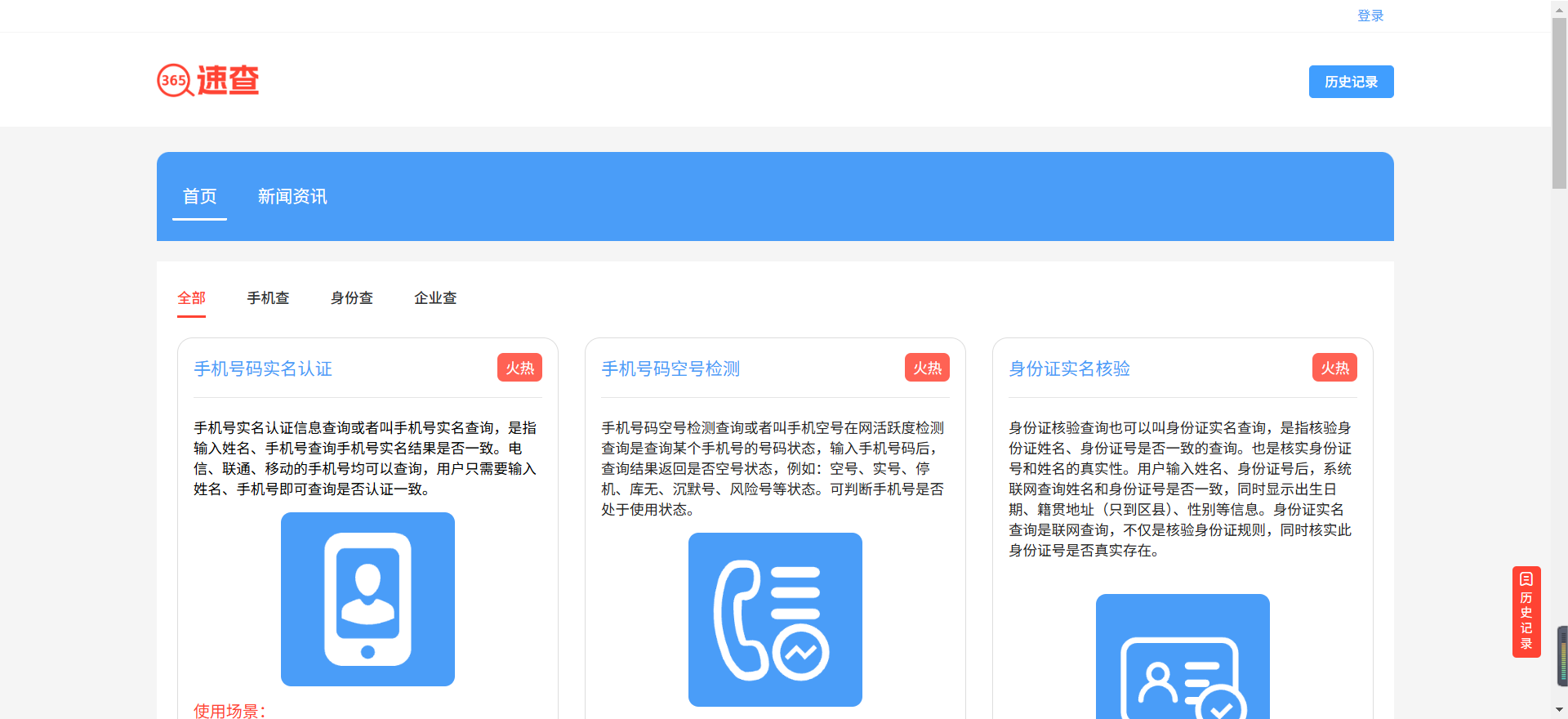
Task: Click the phone real-name verification icon
Action: 367,599
